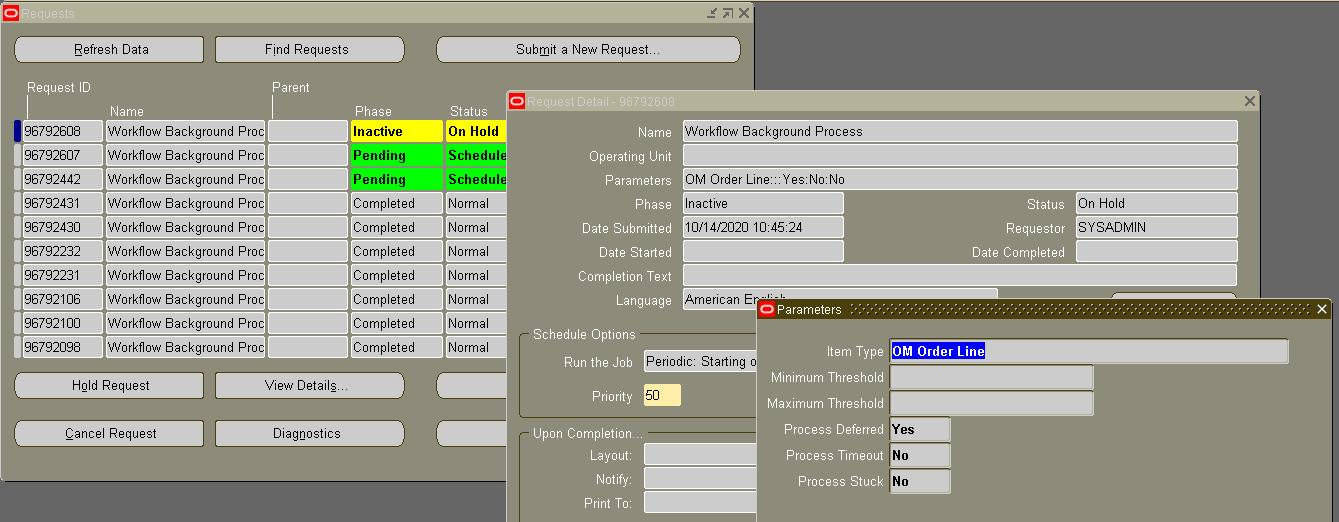This screenshot has width=1339, height=522.
Task: Click the Phase field showing Inactive
Action: [763, 203]
